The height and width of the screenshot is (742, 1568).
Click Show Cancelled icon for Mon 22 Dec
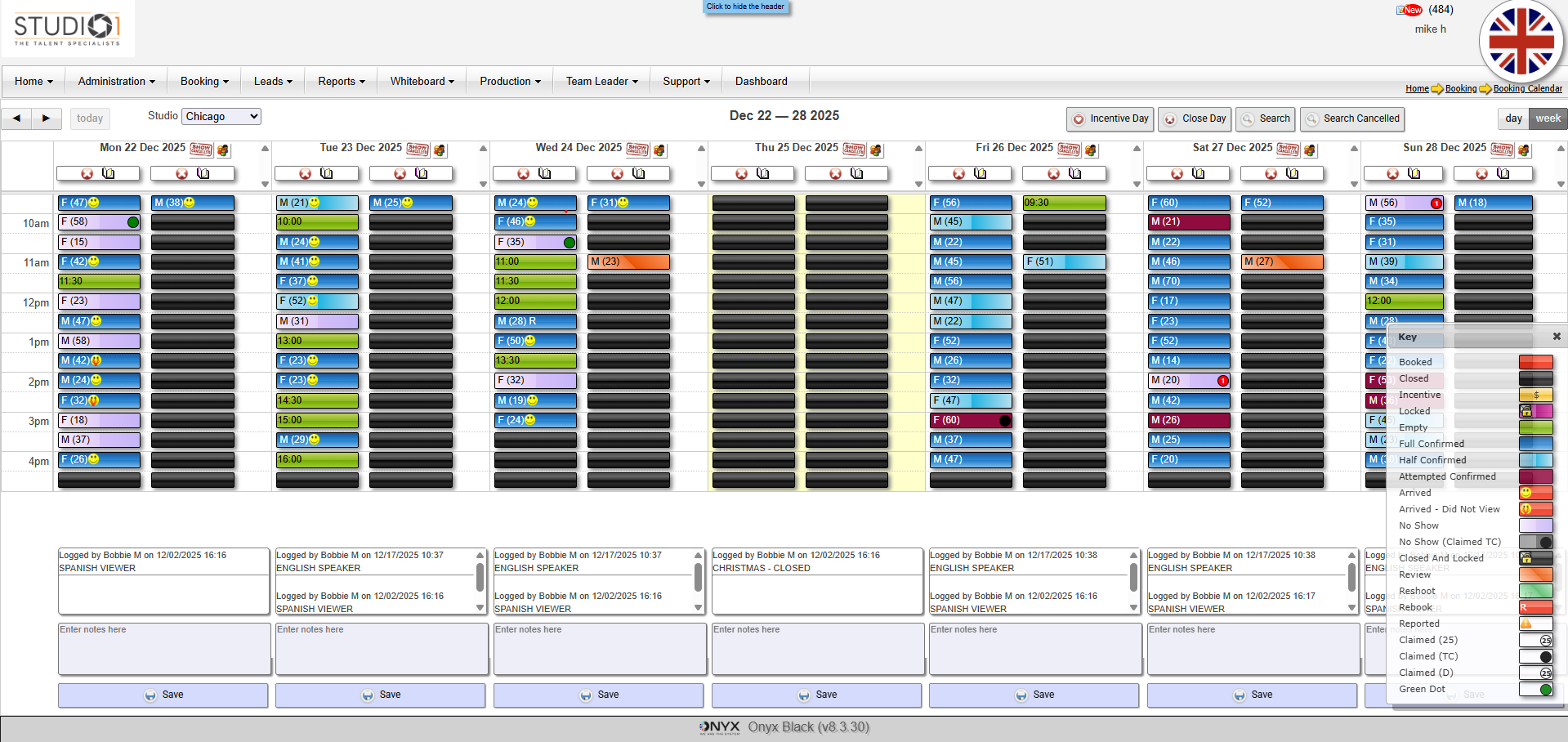pos(201,150)
